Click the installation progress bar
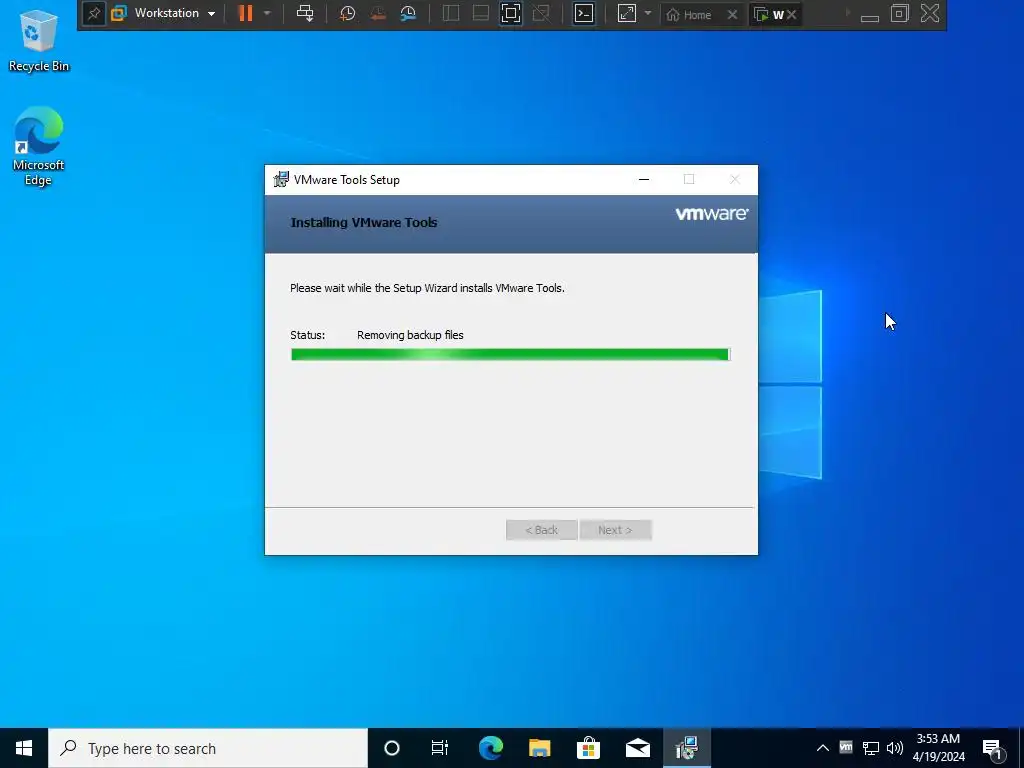The image size is (1024, 768). [510, 354]
